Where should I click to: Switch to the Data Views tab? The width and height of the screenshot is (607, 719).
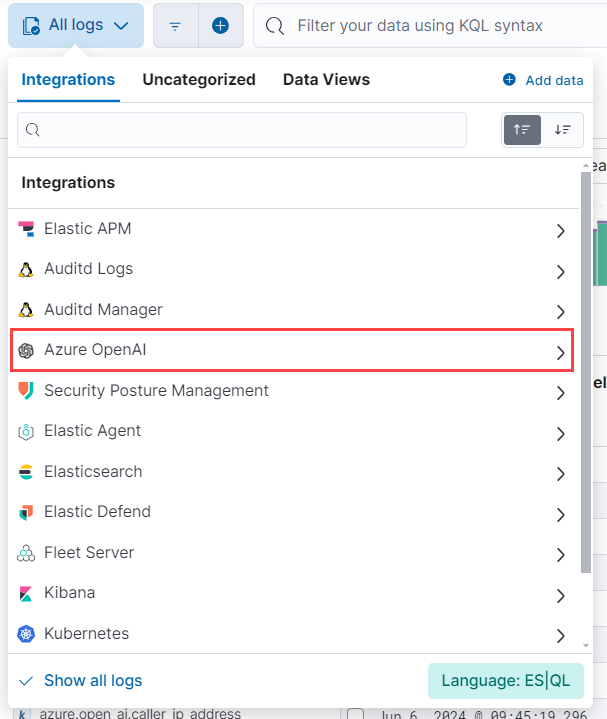coord(326,80)
